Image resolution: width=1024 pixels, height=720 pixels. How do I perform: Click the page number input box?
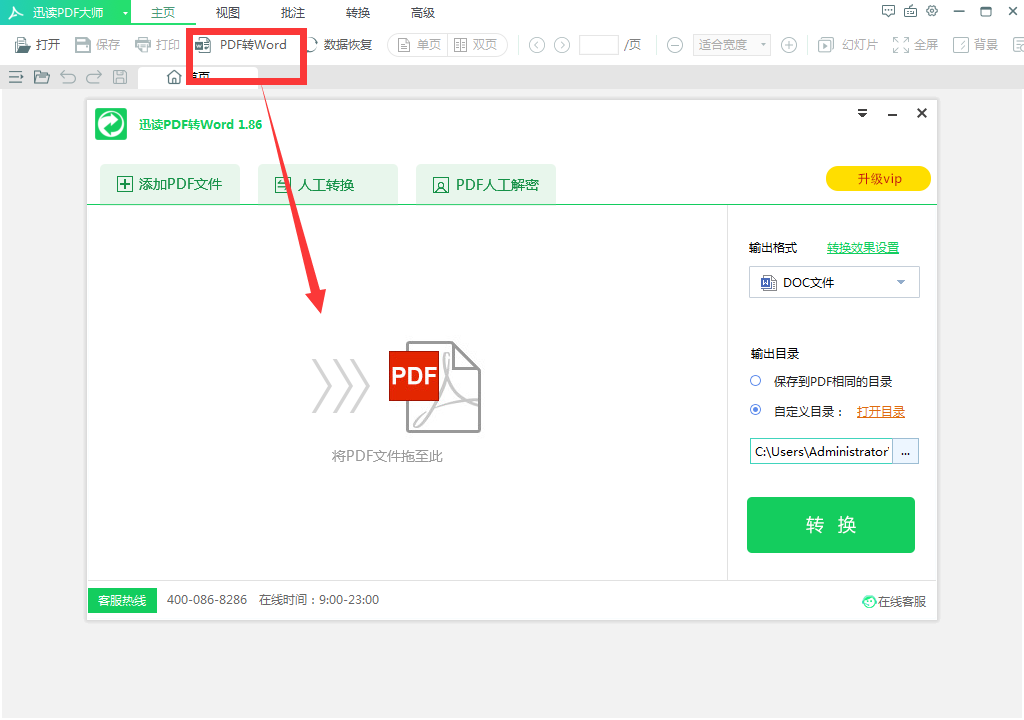tap(598, 44)
